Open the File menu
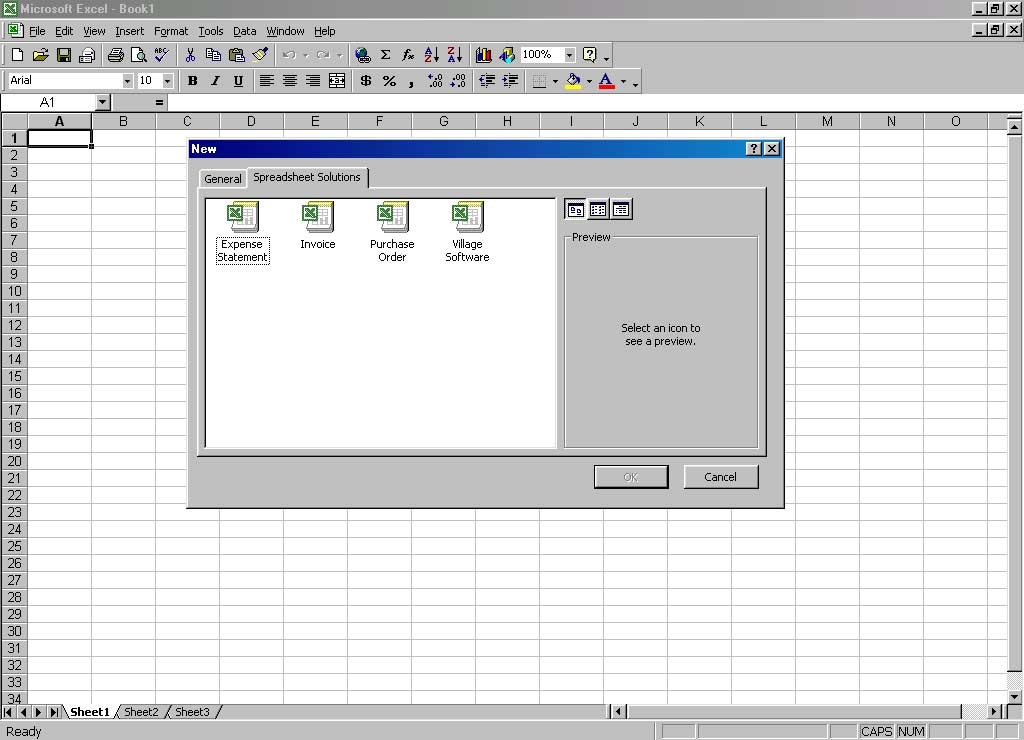 pyautogui.click(x=37, y=31)
